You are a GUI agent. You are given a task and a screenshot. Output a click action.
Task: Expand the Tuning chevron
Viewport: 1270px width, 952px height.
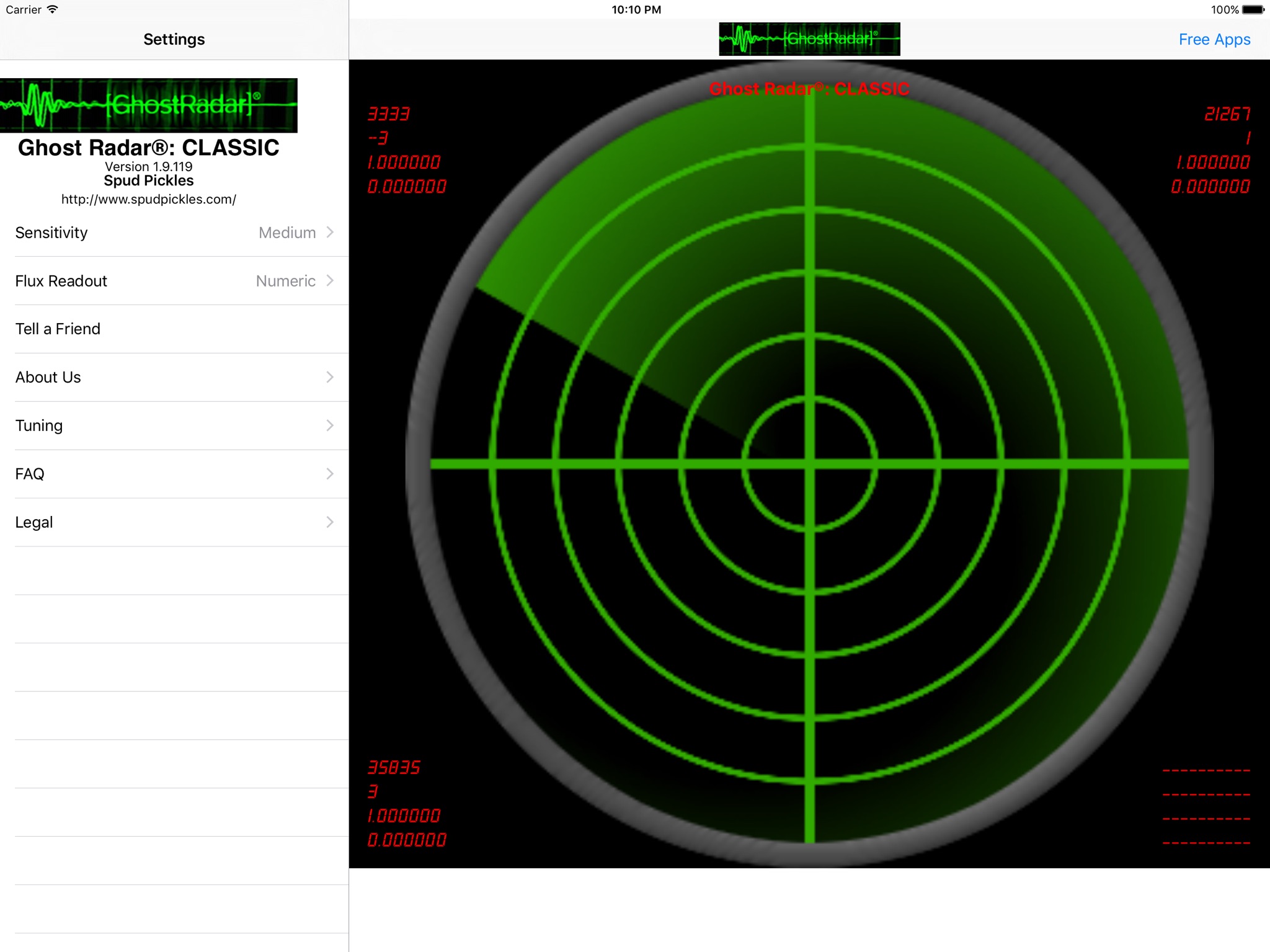point(330,425)
